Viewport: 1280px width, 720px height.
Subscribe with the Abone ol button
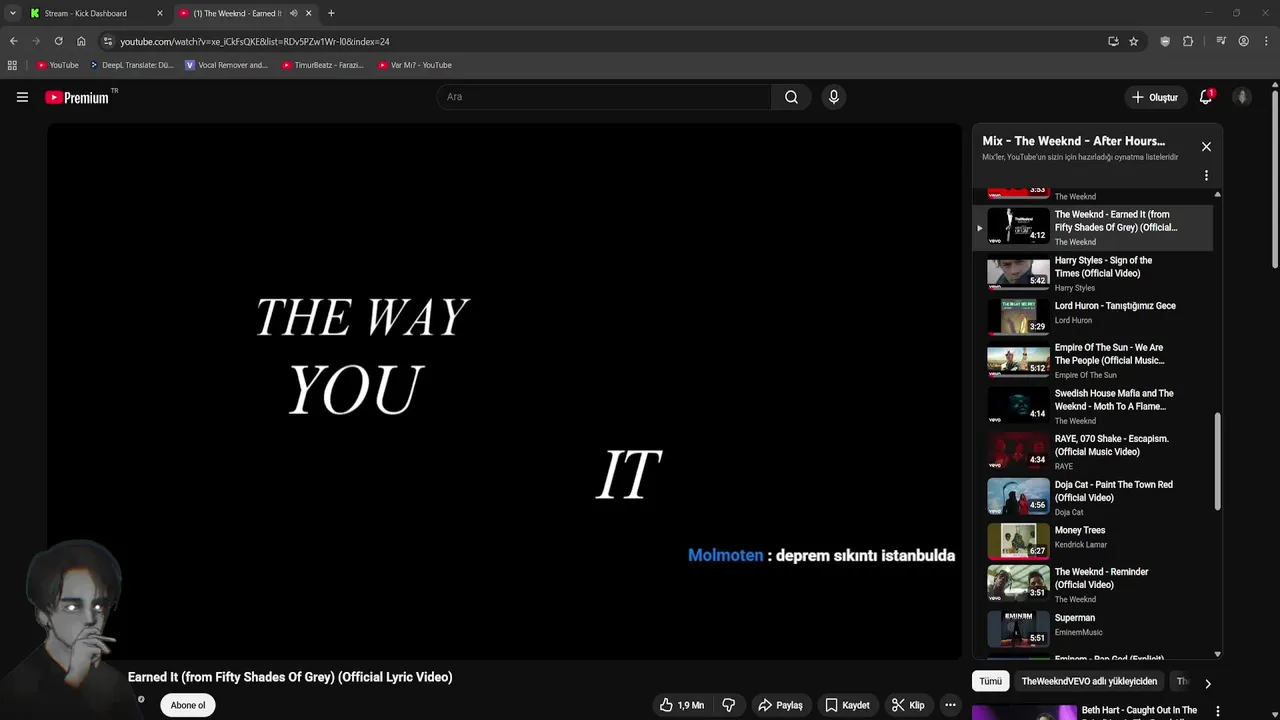(x=188, y=705)
